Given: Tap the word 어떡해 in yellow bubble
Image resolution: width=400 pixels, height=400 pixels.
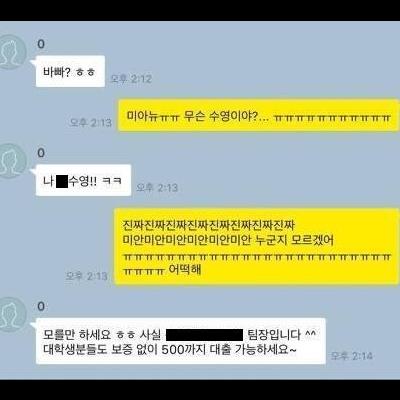Looking at the screenshot, I should click(x=185, y=269).
